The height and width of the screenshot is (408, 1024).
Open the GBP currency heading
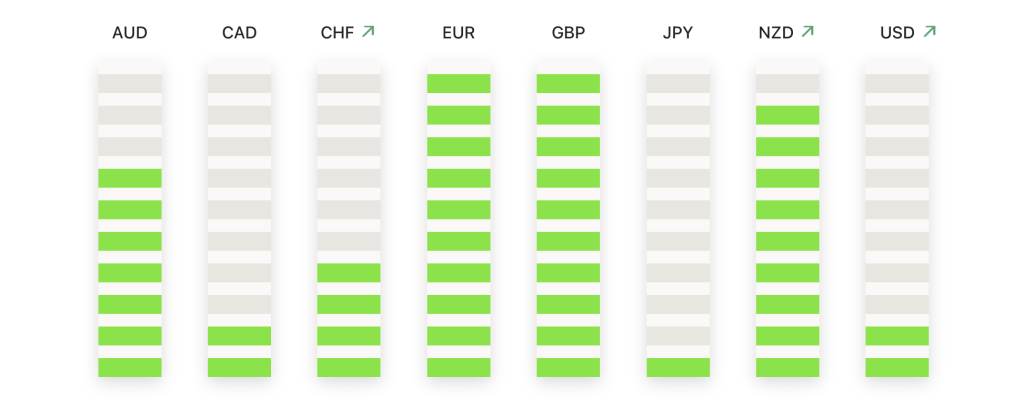point(568,33)
